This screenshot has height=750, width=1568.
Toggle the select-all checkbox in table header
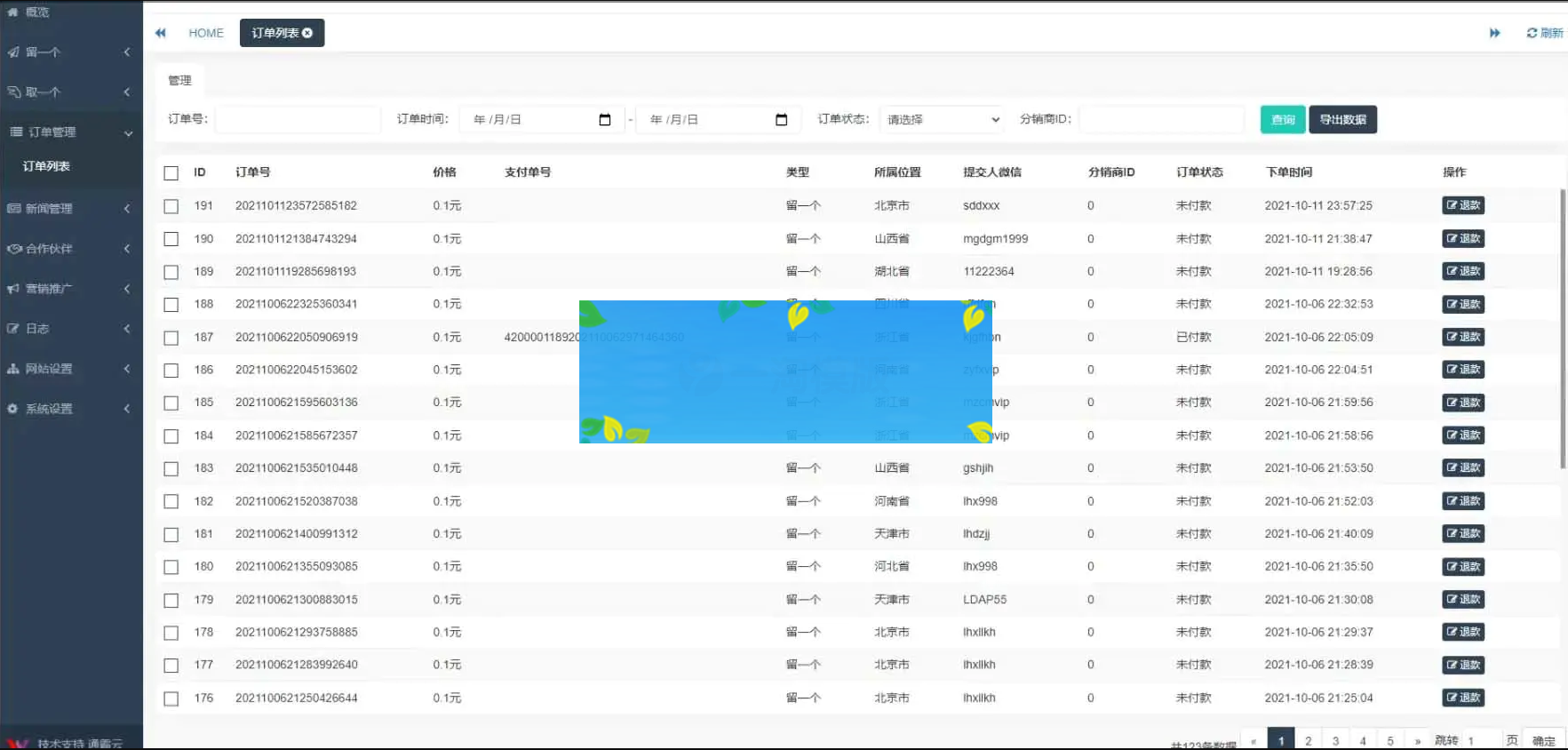(x=171, y=173)
